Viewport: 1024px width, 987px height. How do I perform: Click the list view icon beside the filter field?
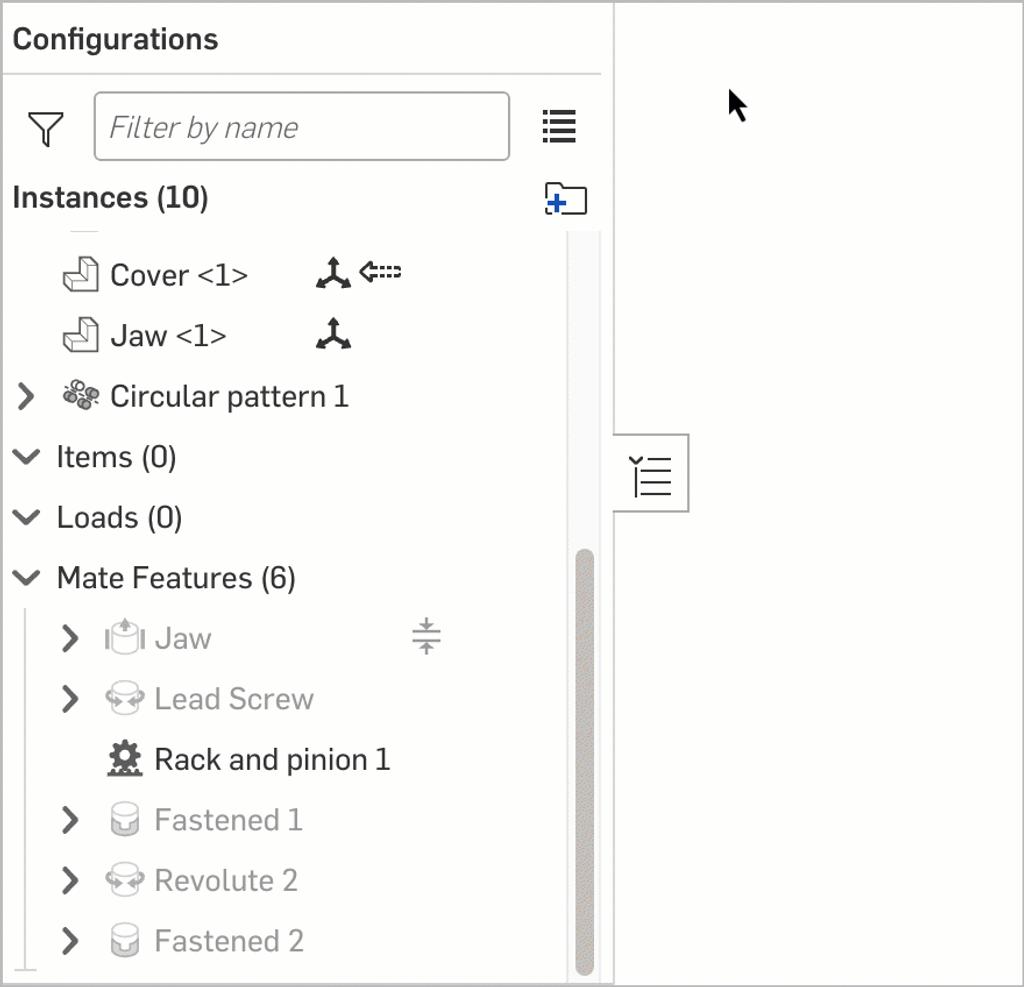click(559, 126)
